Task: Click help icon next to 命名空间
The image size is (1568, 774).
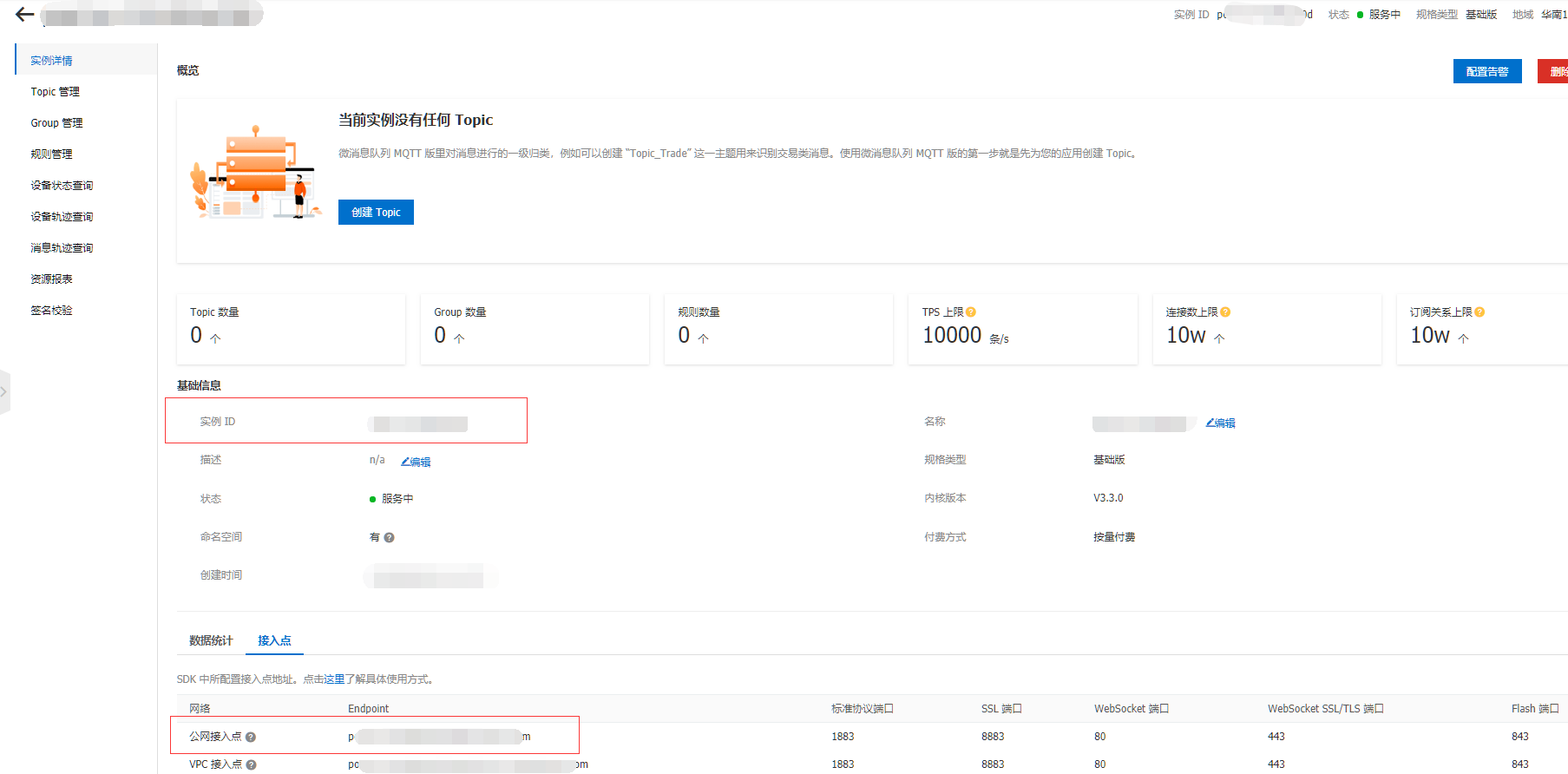Action: tap(389, 538)
